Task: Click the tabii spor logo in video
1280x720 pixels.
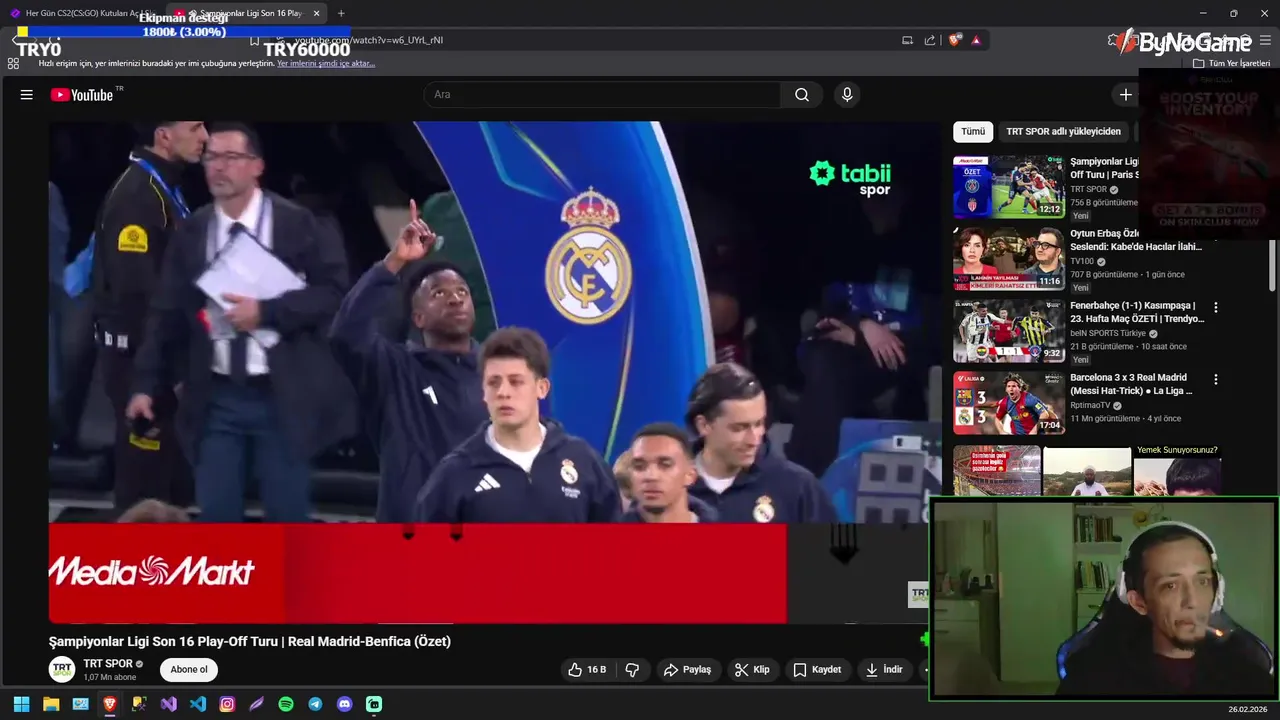Action: click(x=850, y=178)
